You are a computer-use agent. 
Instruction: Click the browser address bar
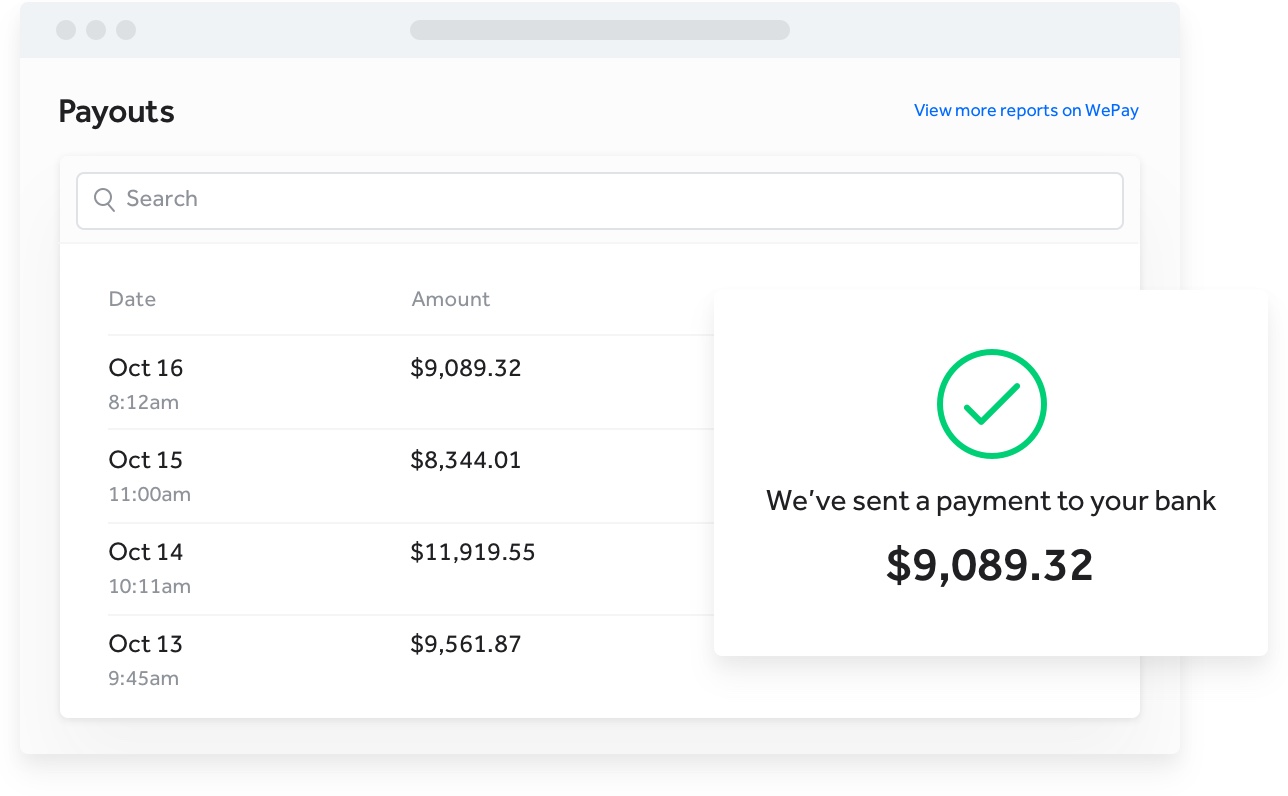pos(600,30)
